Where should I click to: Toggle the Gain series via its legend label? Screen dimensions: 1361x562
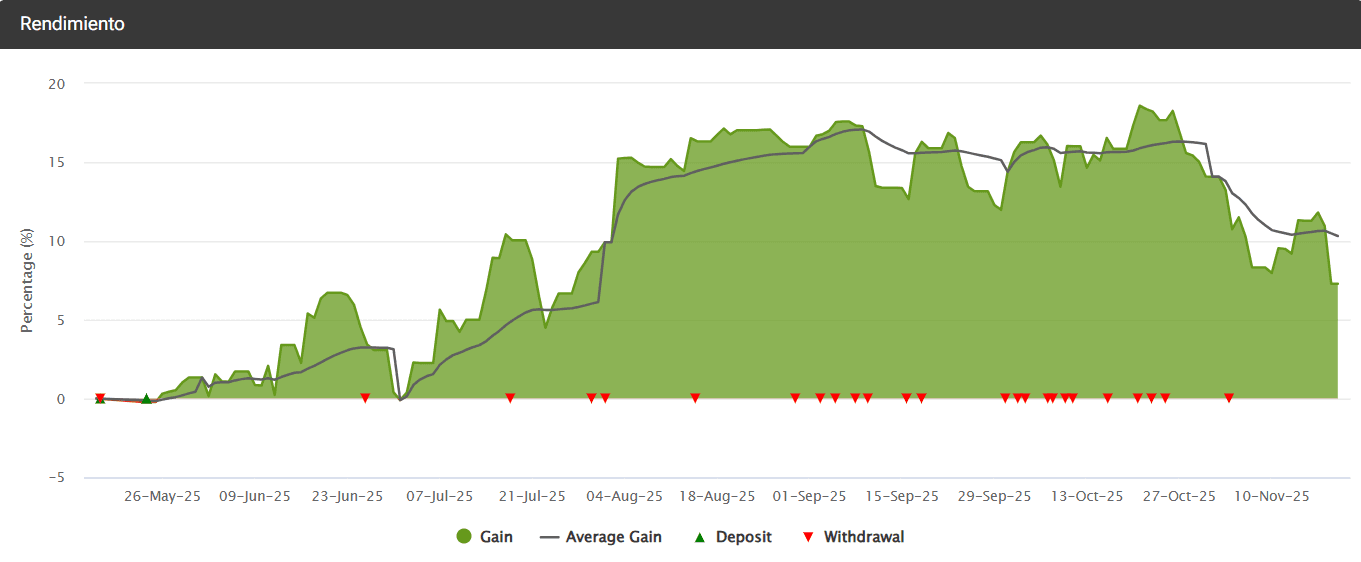[x=496, y=537]
